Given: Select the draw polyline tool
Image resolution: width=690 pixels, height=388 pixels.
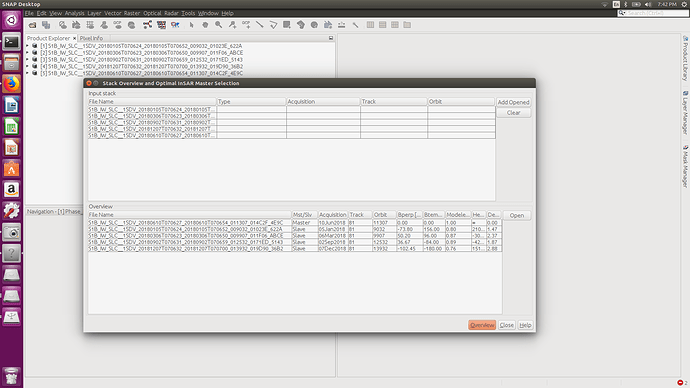Looking at the screenshot, I should pyautogui.click(x=273, y=25).
